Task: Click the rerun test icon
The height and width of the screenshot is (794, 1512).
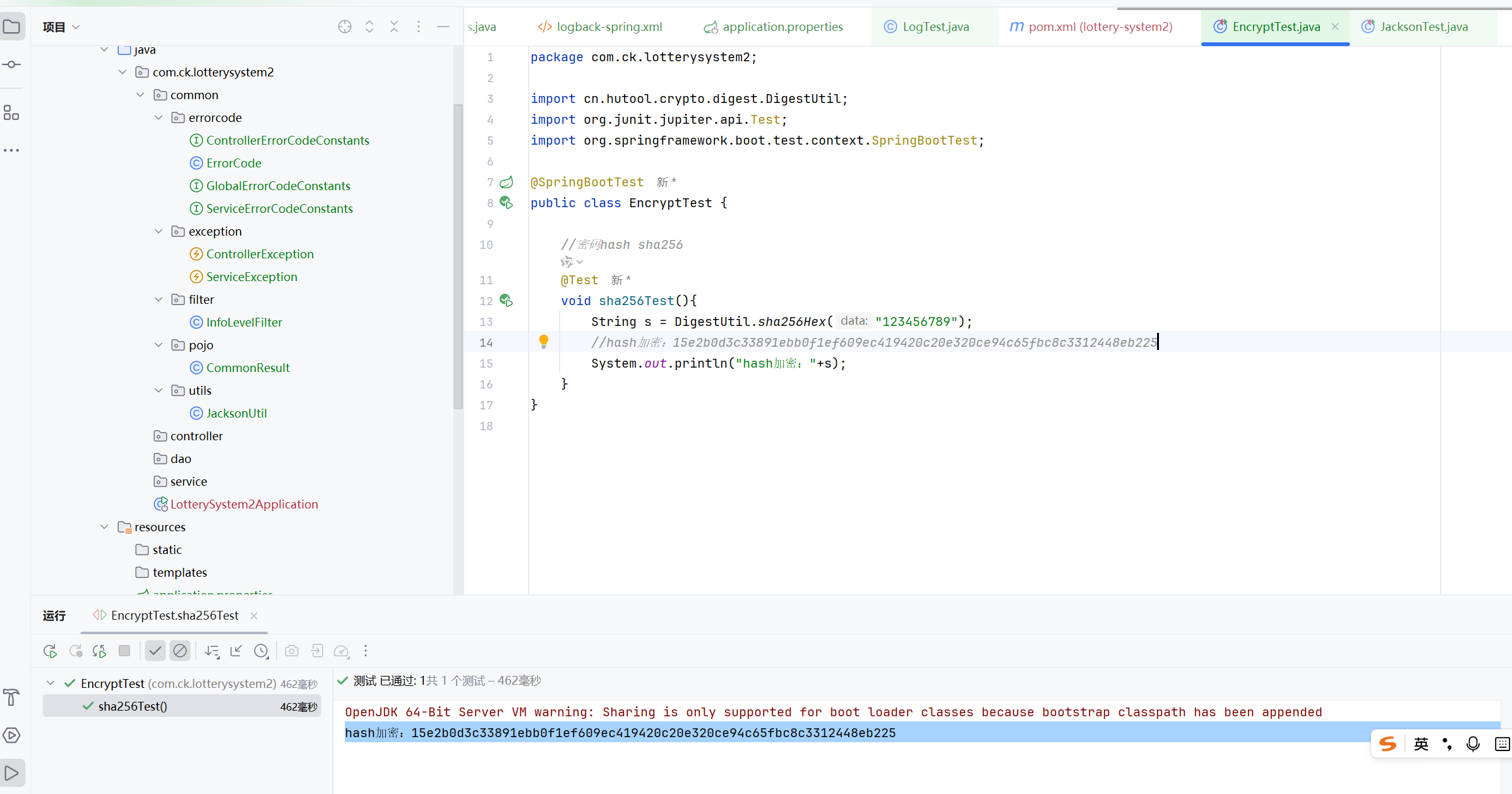Action: tap(50, 651)
